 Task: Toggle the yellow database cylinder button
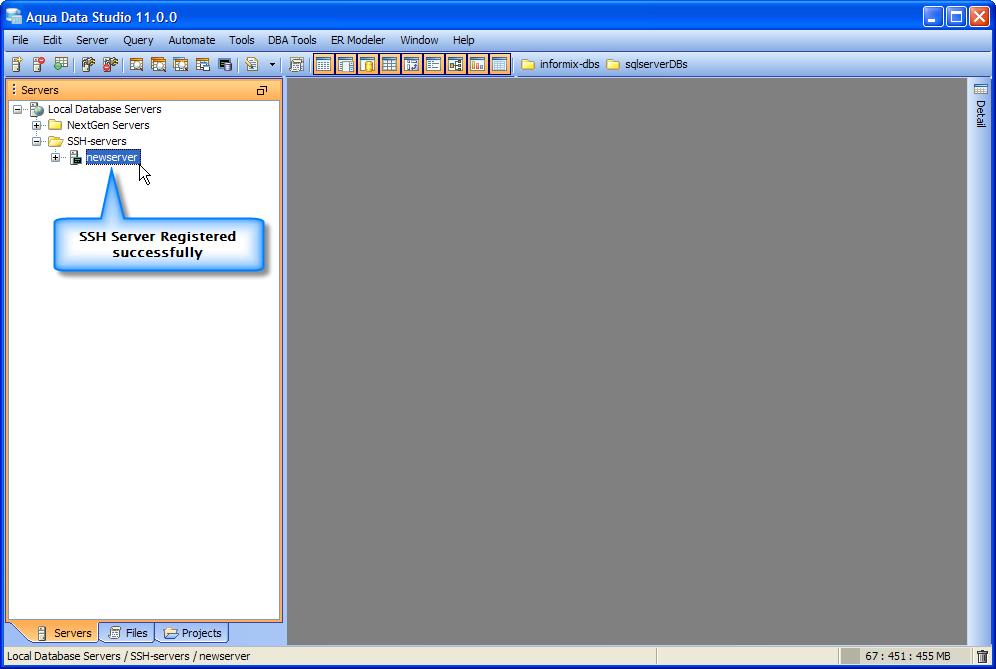pyautogui.click(x=368, y=64)
